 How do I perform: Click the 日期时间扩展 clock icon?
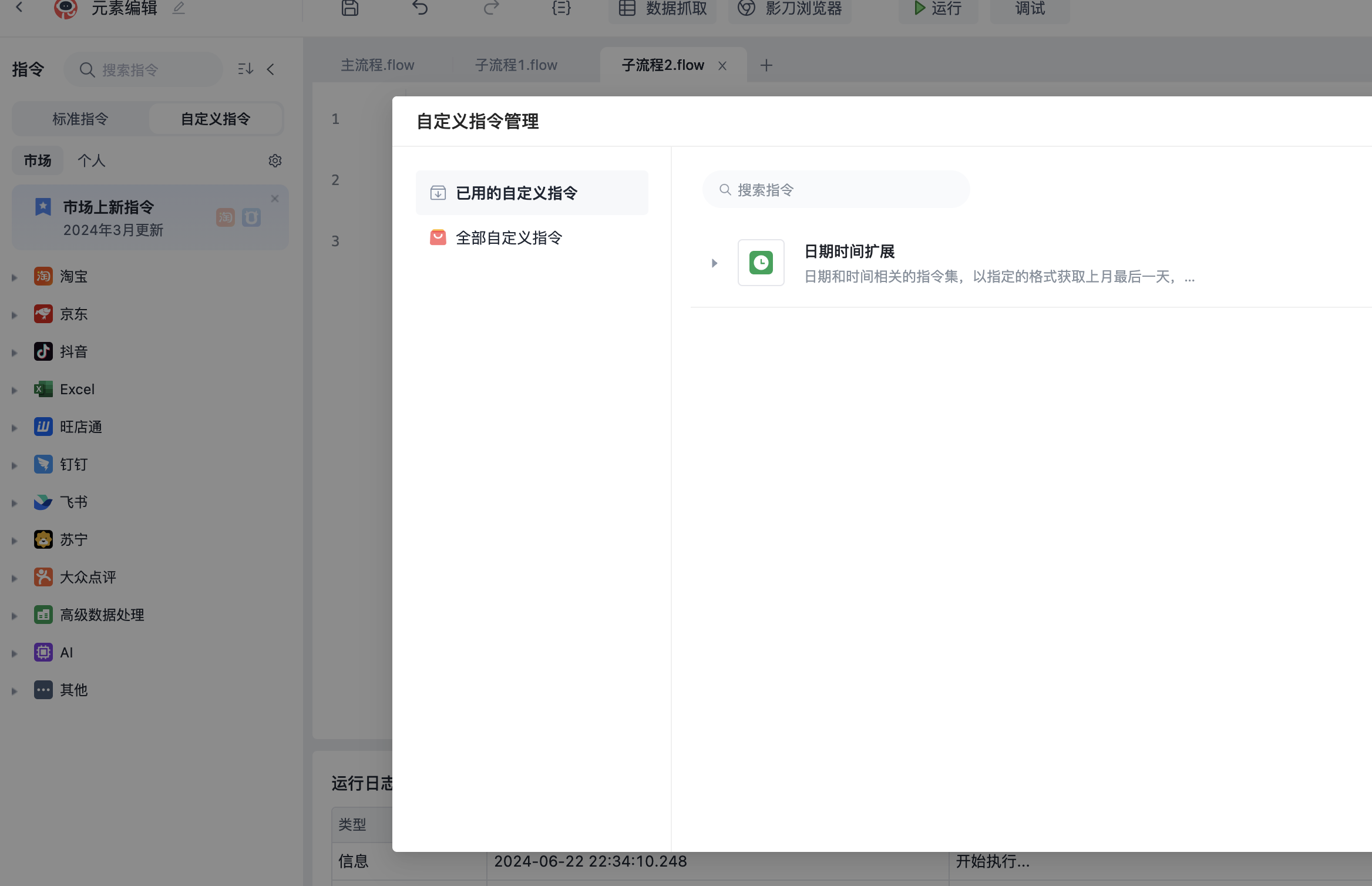761,263
